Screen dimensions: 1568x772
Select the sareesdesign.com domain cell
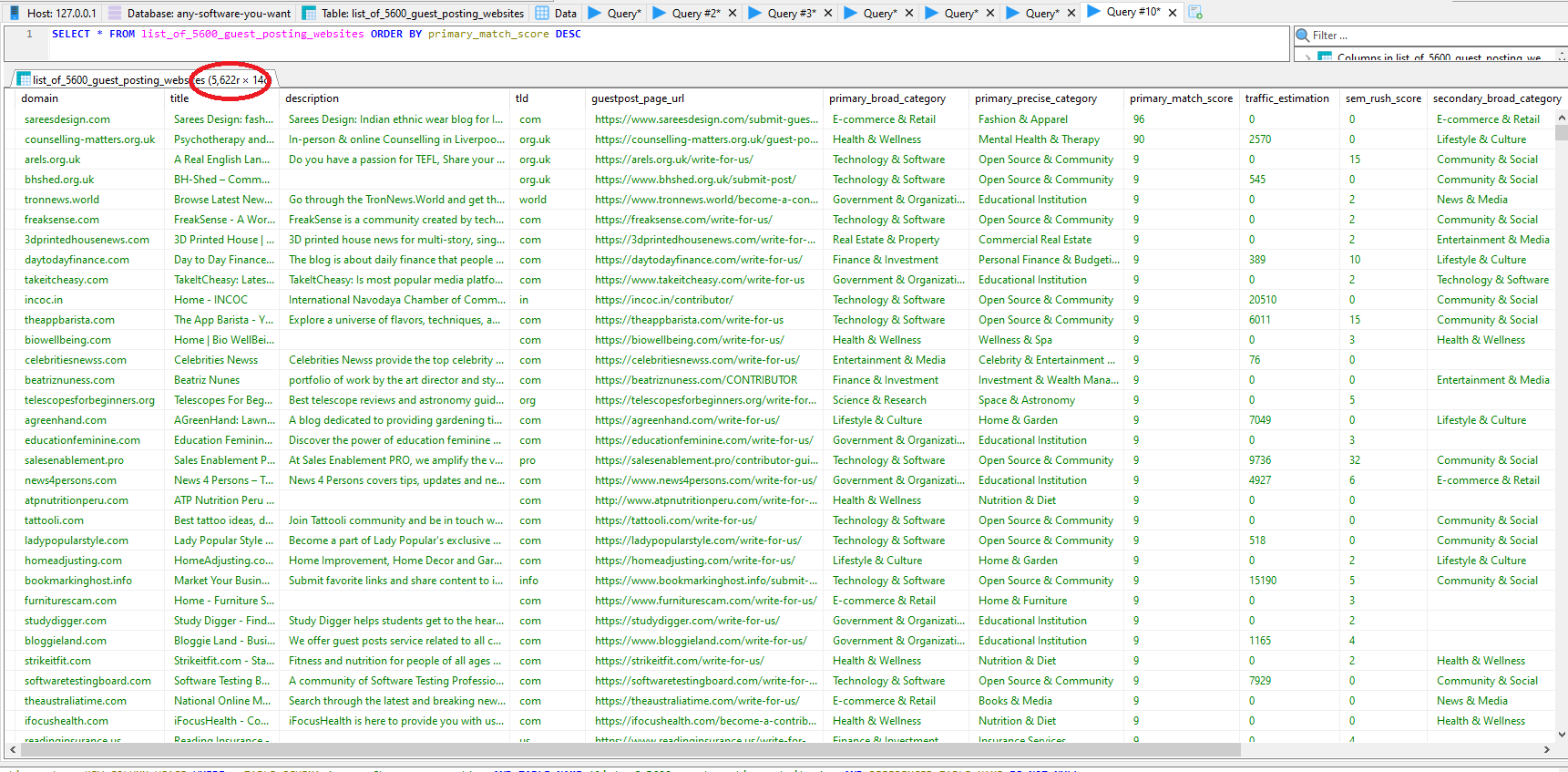point(91,119)
